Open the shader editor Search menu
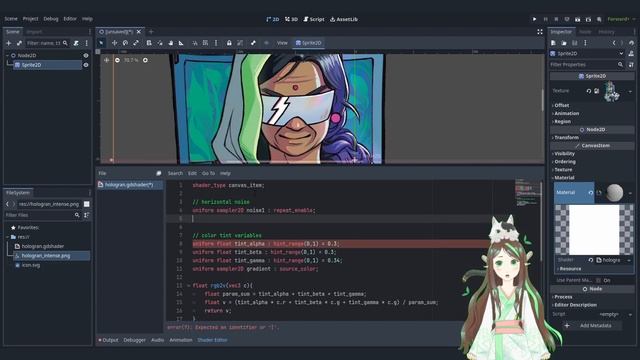 point(175,173)
